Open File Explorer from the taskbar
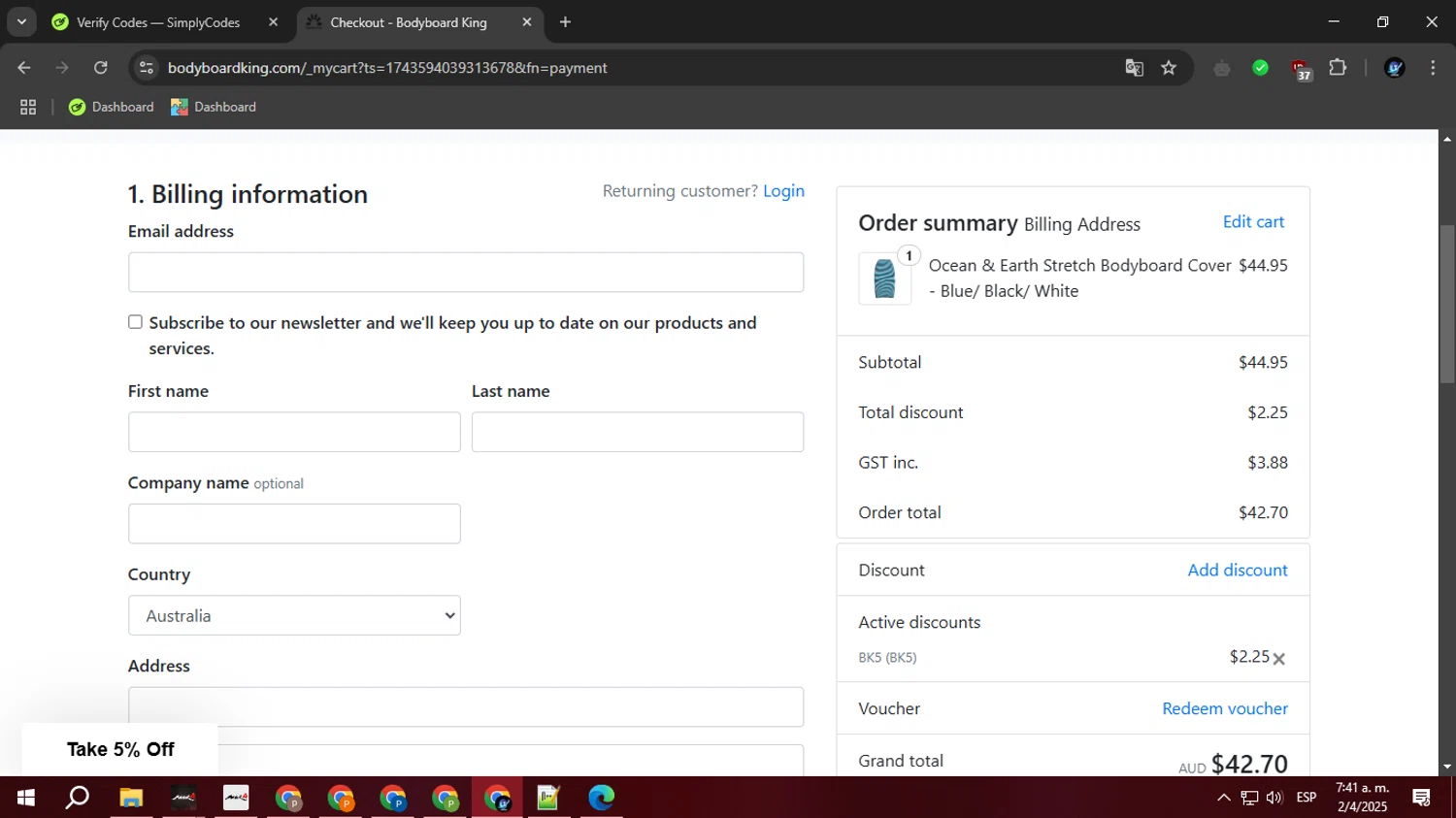The width and height of the screenshot is (1456, 818). click(x=131, y=798)
